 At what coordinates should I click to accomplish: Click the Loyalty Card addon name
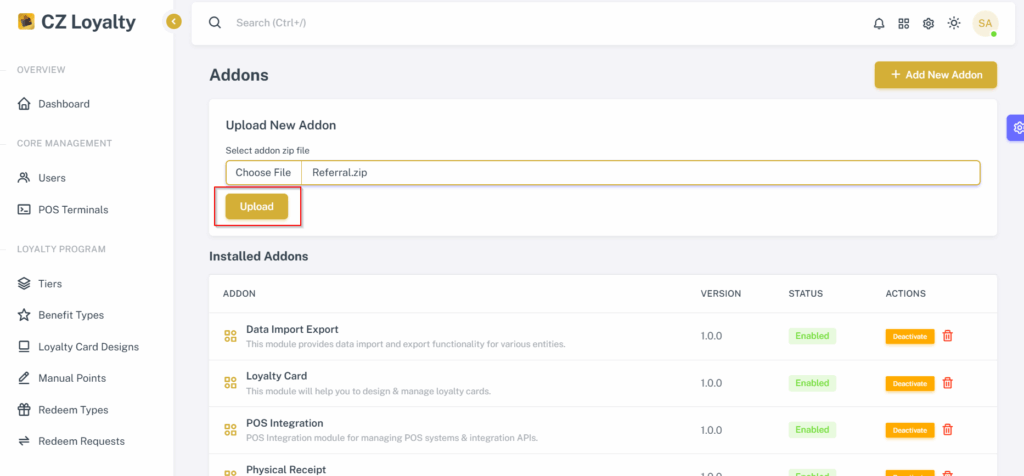coord(276,376)
